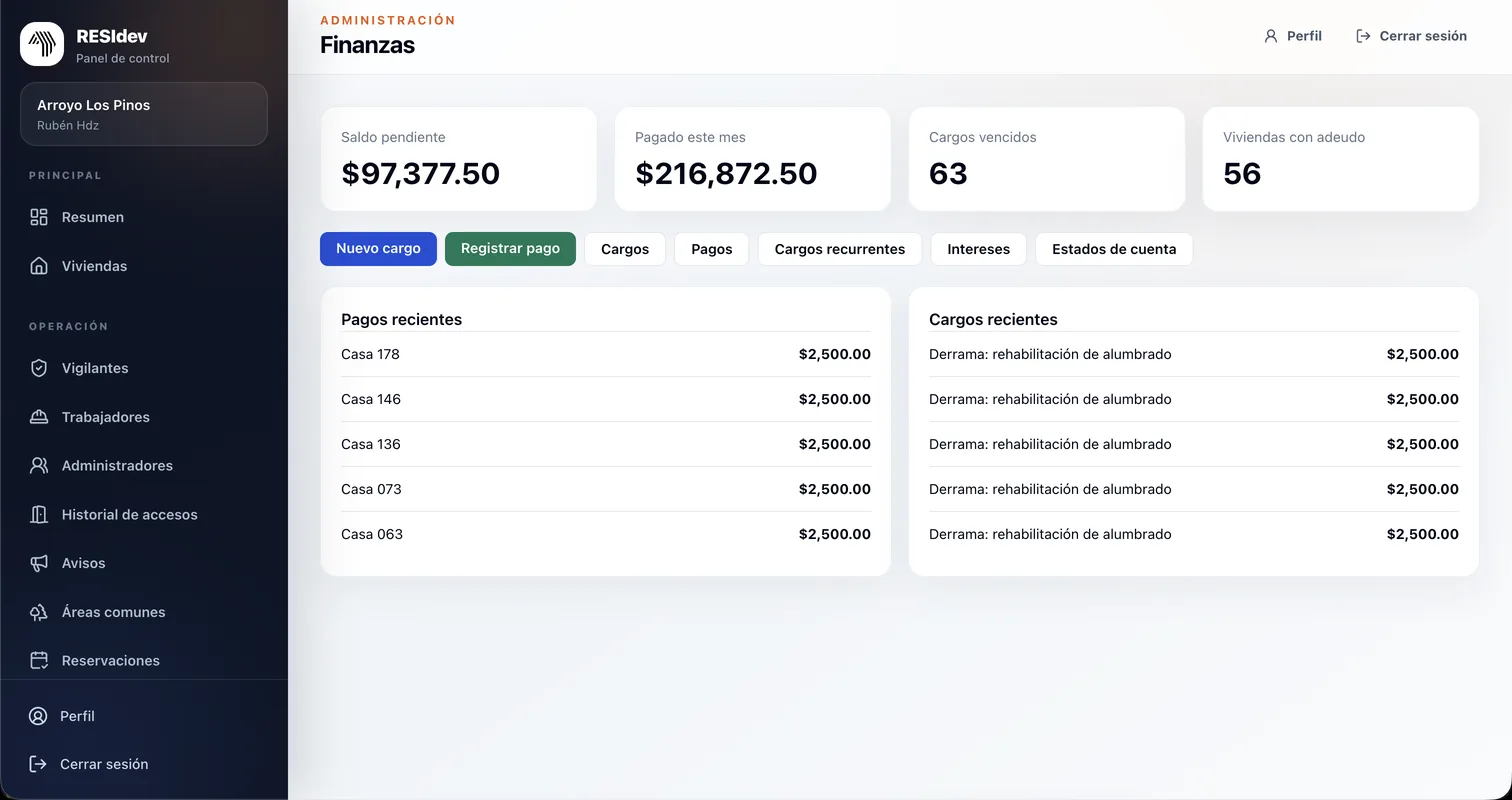
Task: Open the Intereses tab
Action: click(979, 249)
